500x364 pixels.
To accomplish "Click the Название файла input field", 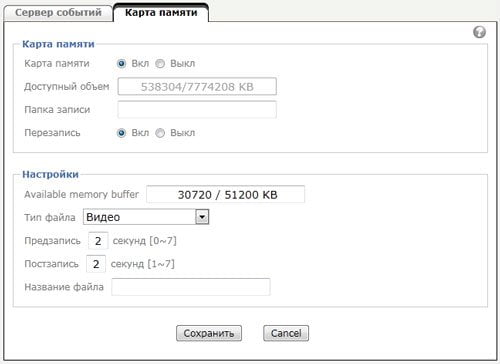I will 191,287.
